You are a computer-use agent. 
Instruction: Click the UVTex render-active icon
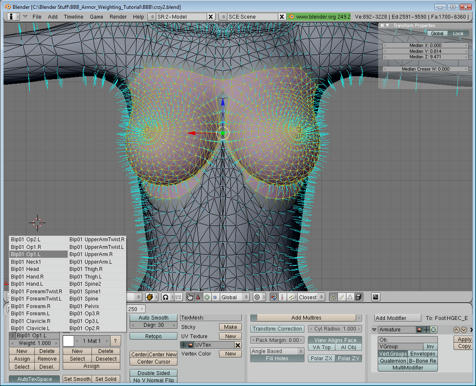click(x=191, y=345)
